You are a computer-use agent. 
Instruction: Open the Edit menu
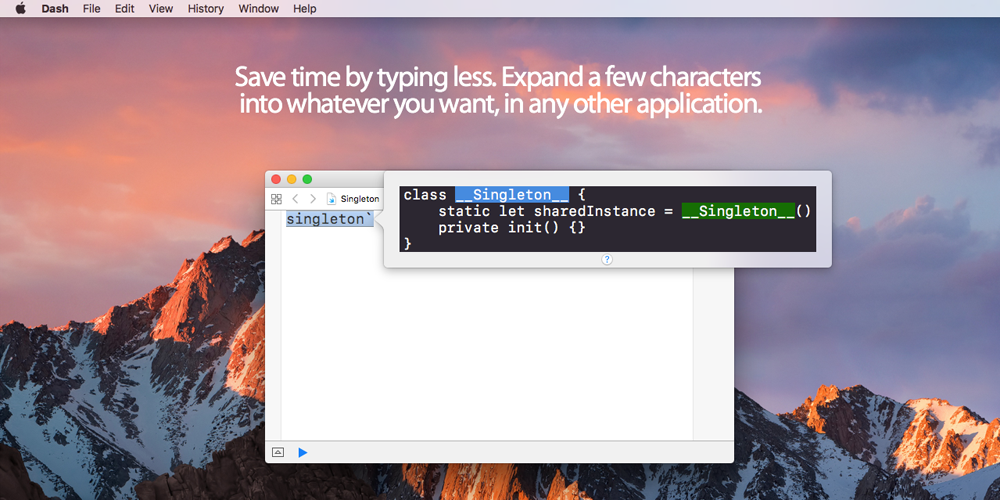click(x=124, y=9)
